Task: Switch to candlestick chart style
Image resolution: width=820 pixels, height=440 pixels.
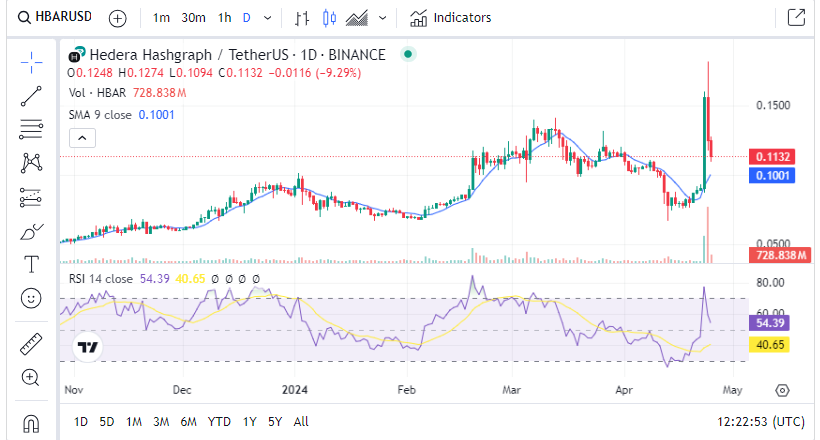Action: pos(329,18)
